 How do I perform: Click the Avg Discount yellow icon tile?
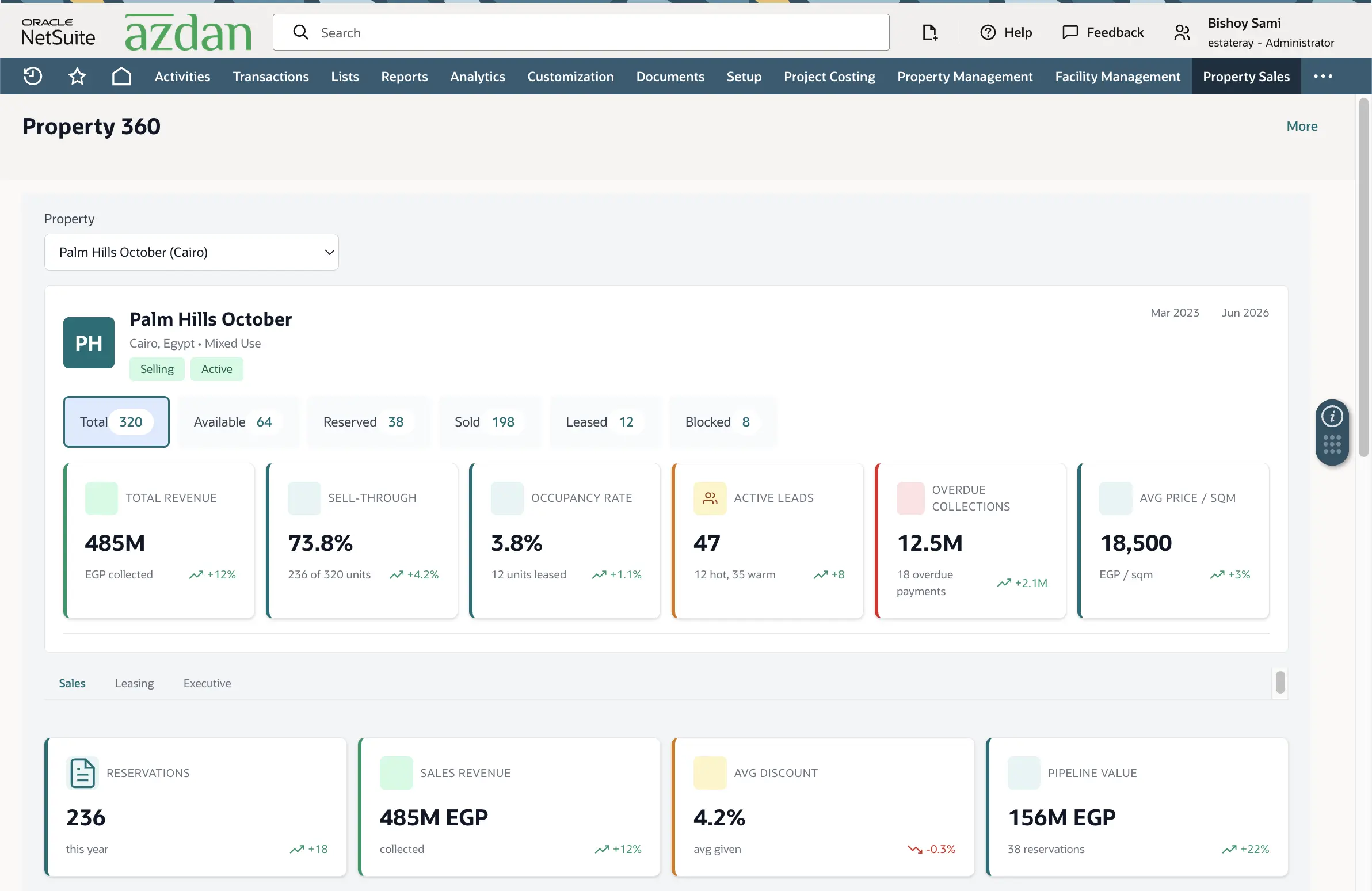(710, 773)
